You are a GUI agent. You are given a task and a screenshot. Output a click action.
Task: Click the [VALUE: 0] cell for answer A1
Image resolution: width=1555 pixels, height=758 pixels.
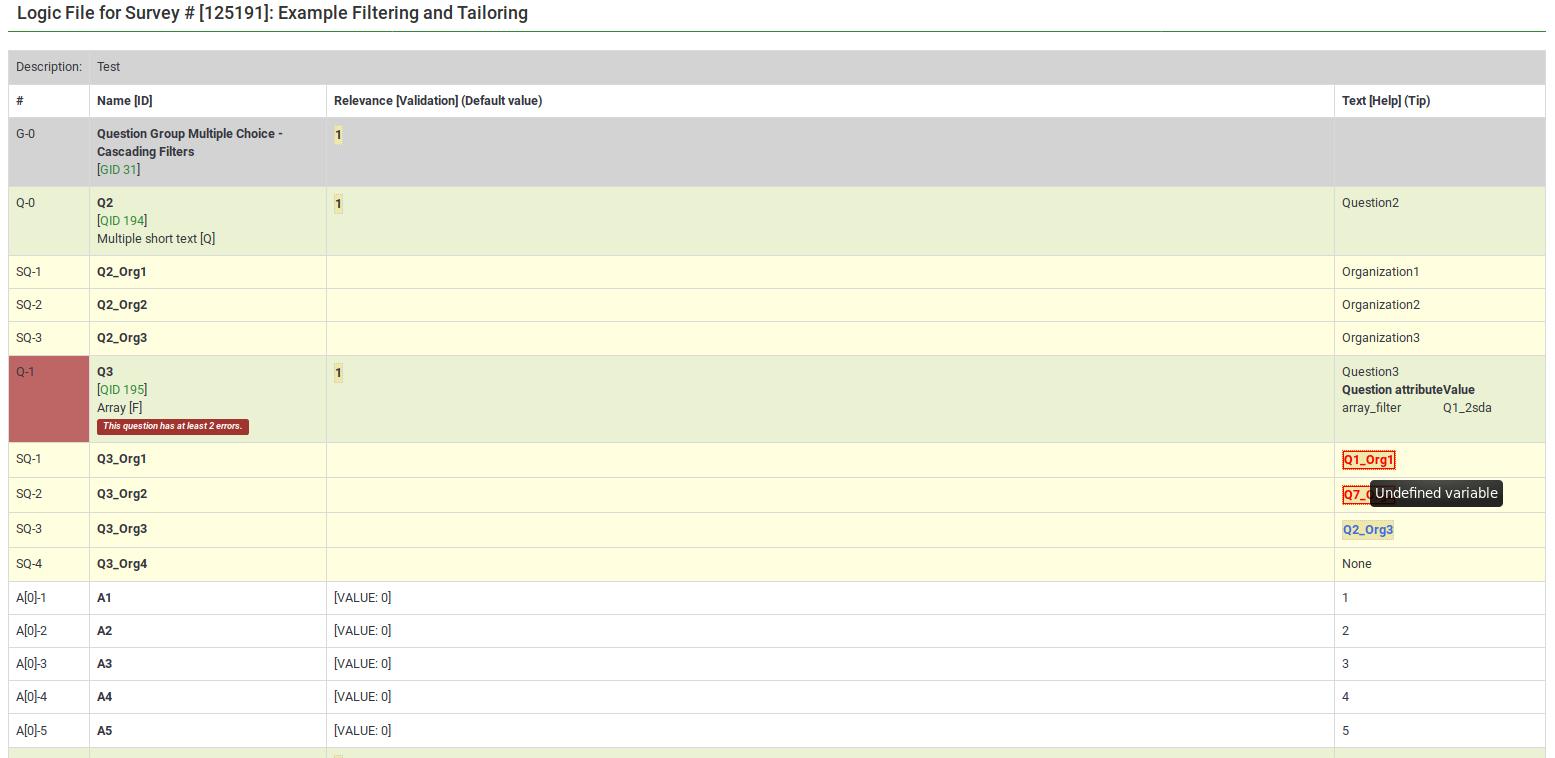pyautogui.click(x=362, y=598)
